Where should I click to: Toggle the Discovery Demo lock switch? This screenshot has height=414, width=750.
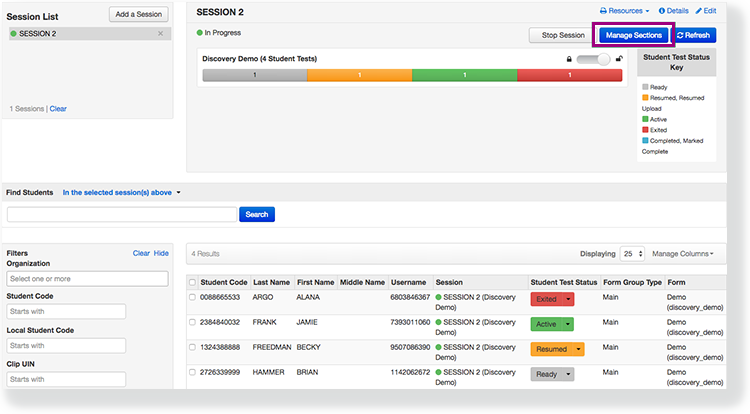coord(593,59)
